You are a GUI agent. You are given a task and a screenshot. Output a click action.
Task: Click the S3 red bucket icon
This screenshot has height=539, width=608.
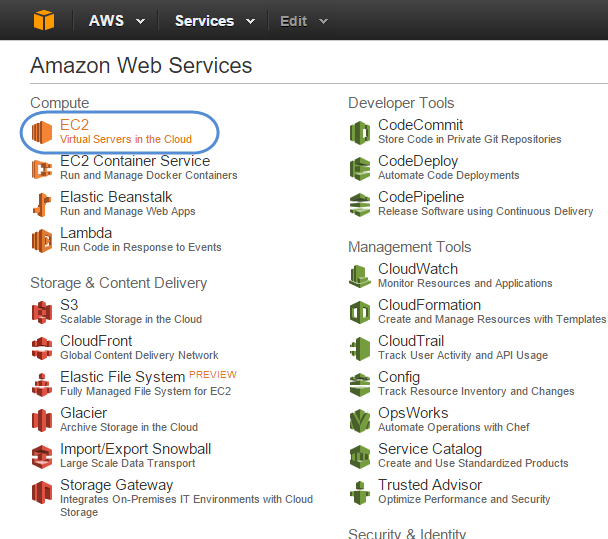(42, 312)
